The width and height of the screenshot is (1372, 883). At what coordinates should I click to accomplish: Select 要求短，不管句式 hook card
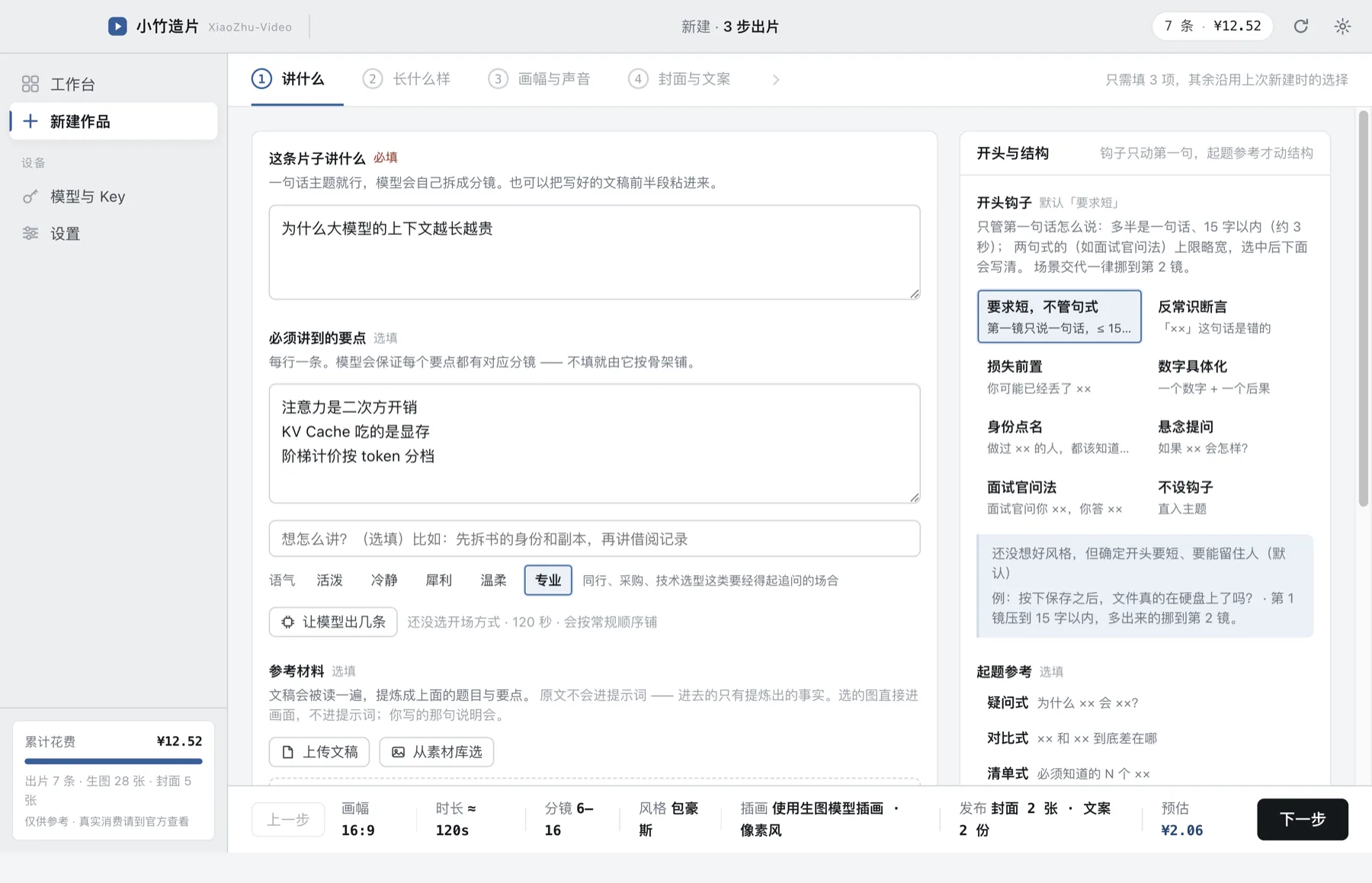[1059, 316]
